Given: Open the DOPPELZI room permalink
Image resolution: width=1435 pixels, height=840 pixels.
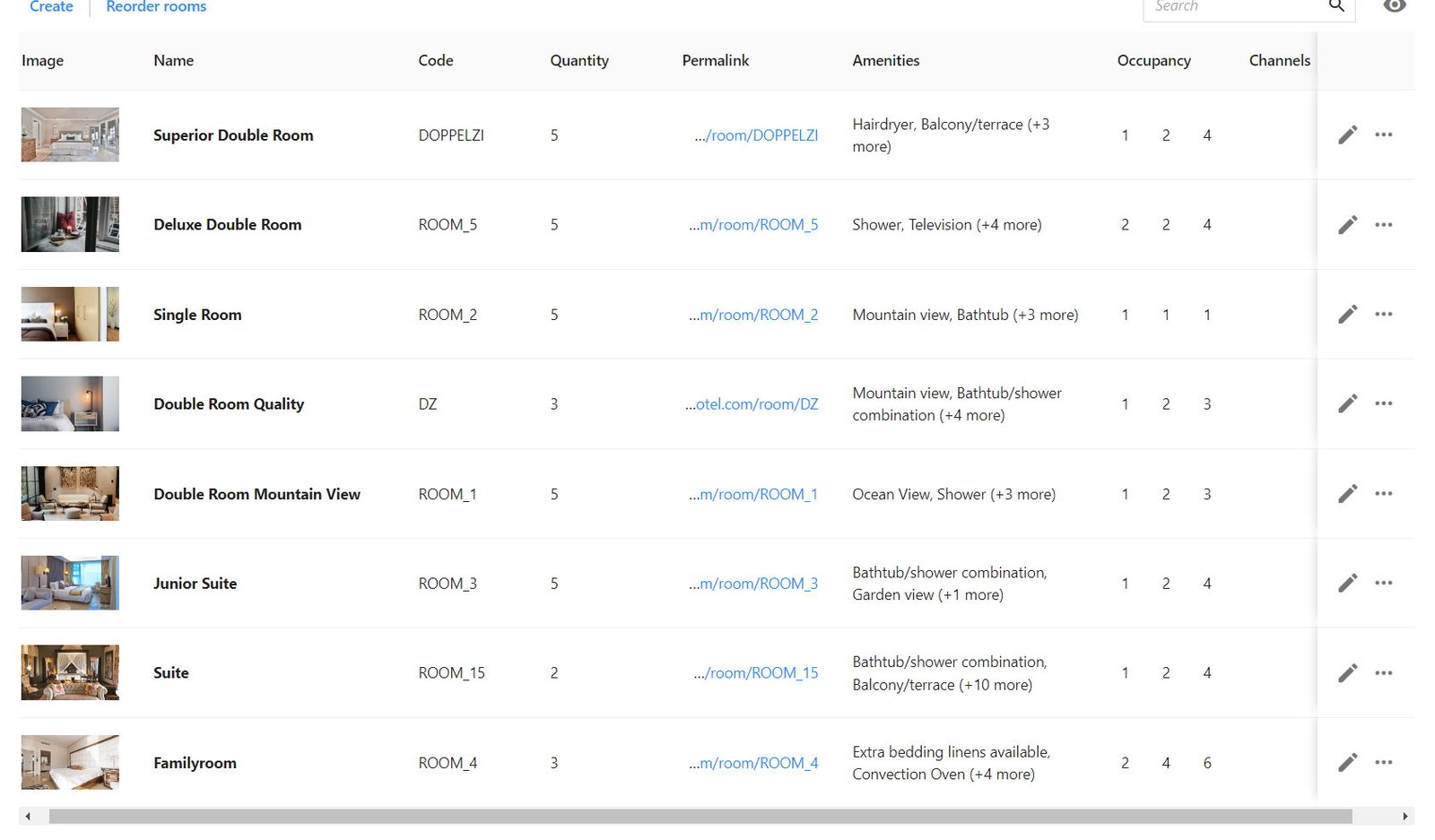Looking at the screenshot, I should tap(756, 135).
